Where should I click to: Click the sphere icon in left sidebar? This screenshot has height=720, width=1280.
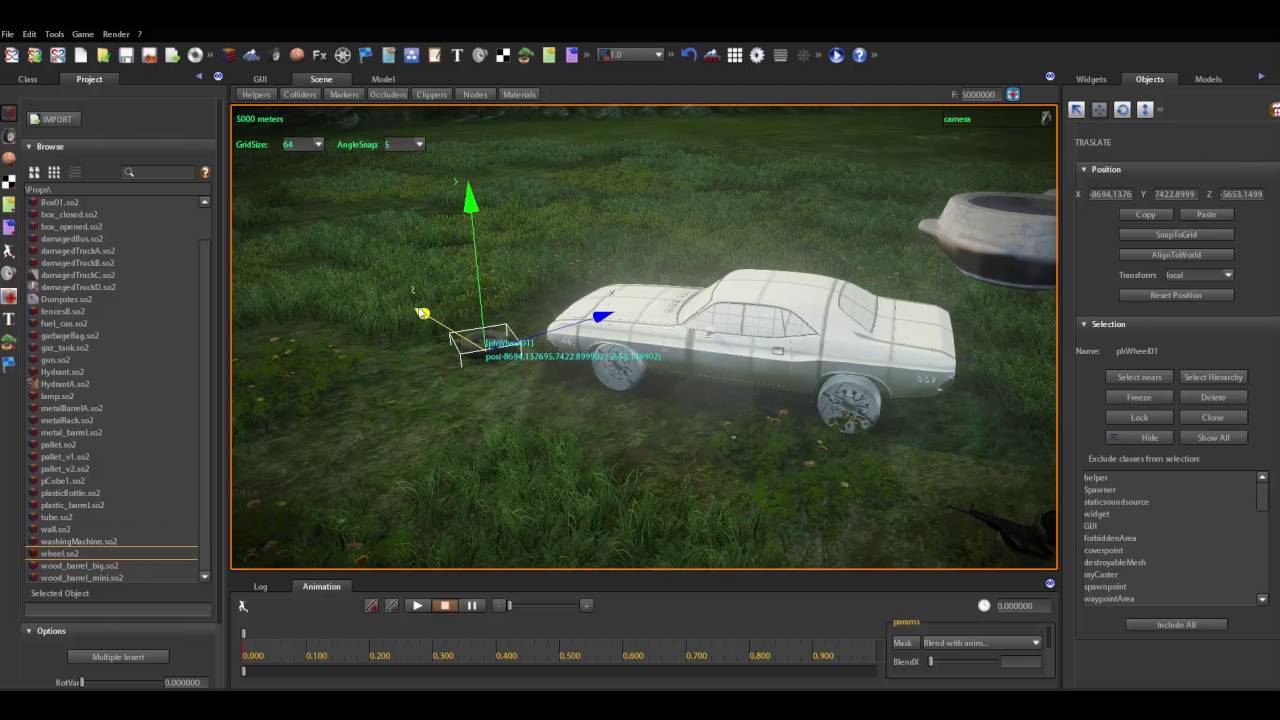click(9, 158)
